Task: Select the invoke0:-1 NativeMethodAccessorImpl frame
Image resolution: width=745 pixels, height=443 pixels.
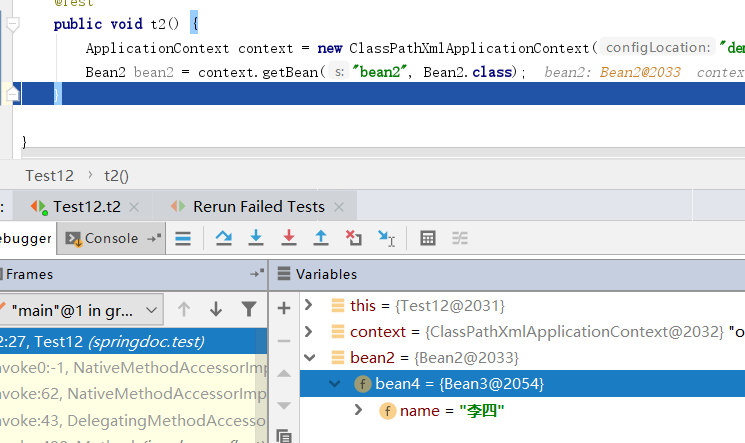Action: coord(134,367)
